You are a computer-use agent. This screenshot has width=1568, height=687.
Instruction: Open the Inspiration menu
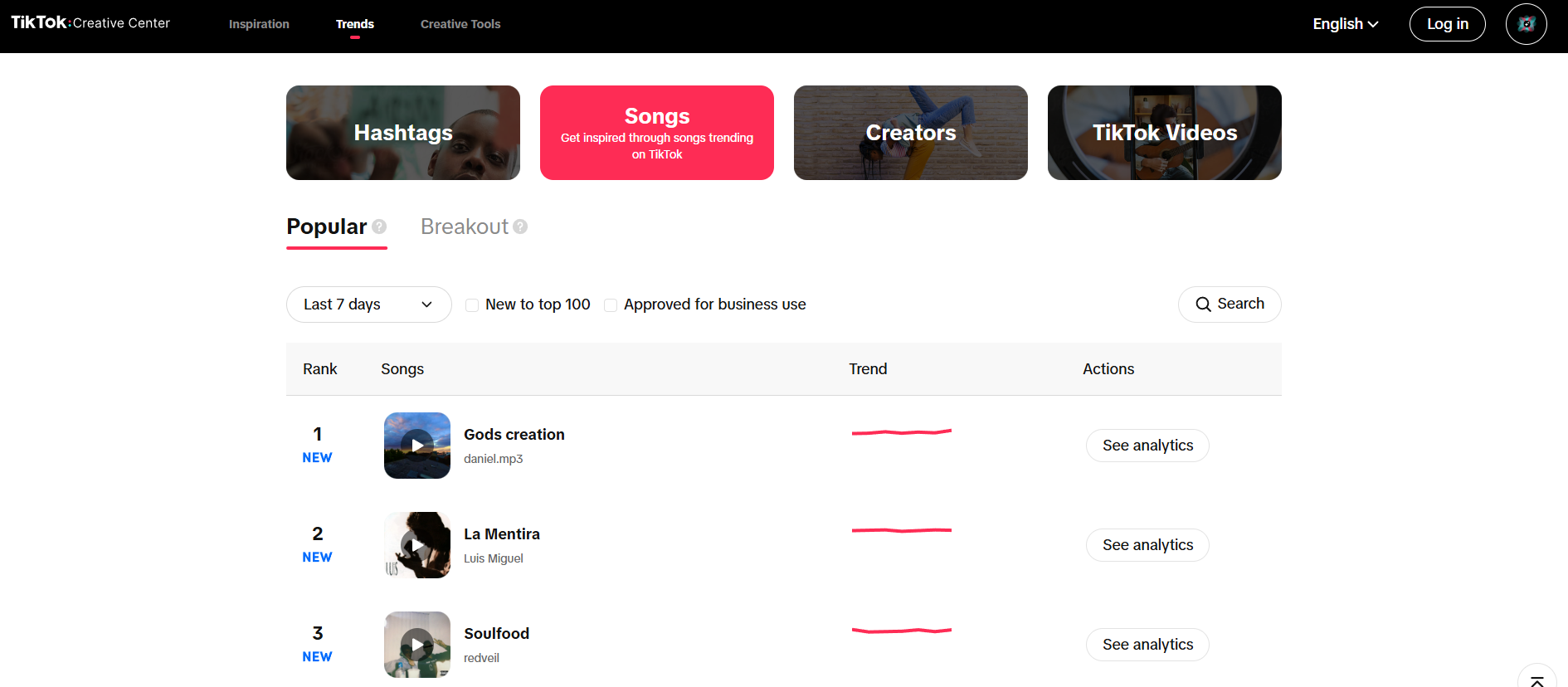tap(259, 24)
